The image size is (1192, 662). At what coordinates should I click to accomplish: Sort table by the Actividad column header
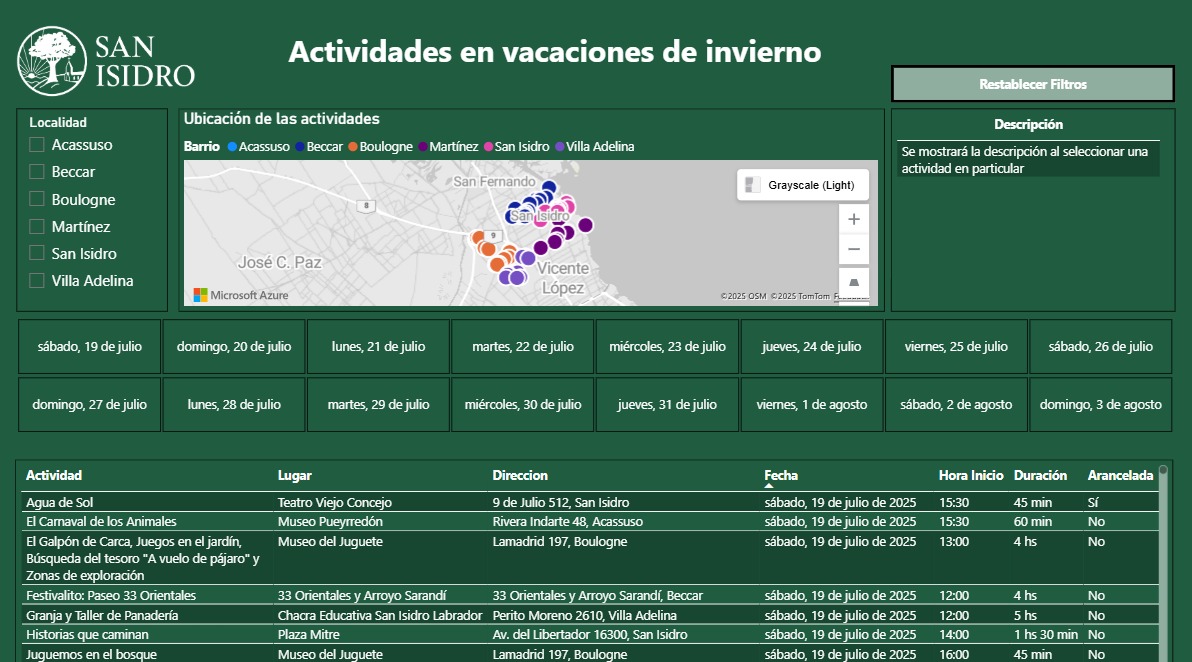(54, 475)
